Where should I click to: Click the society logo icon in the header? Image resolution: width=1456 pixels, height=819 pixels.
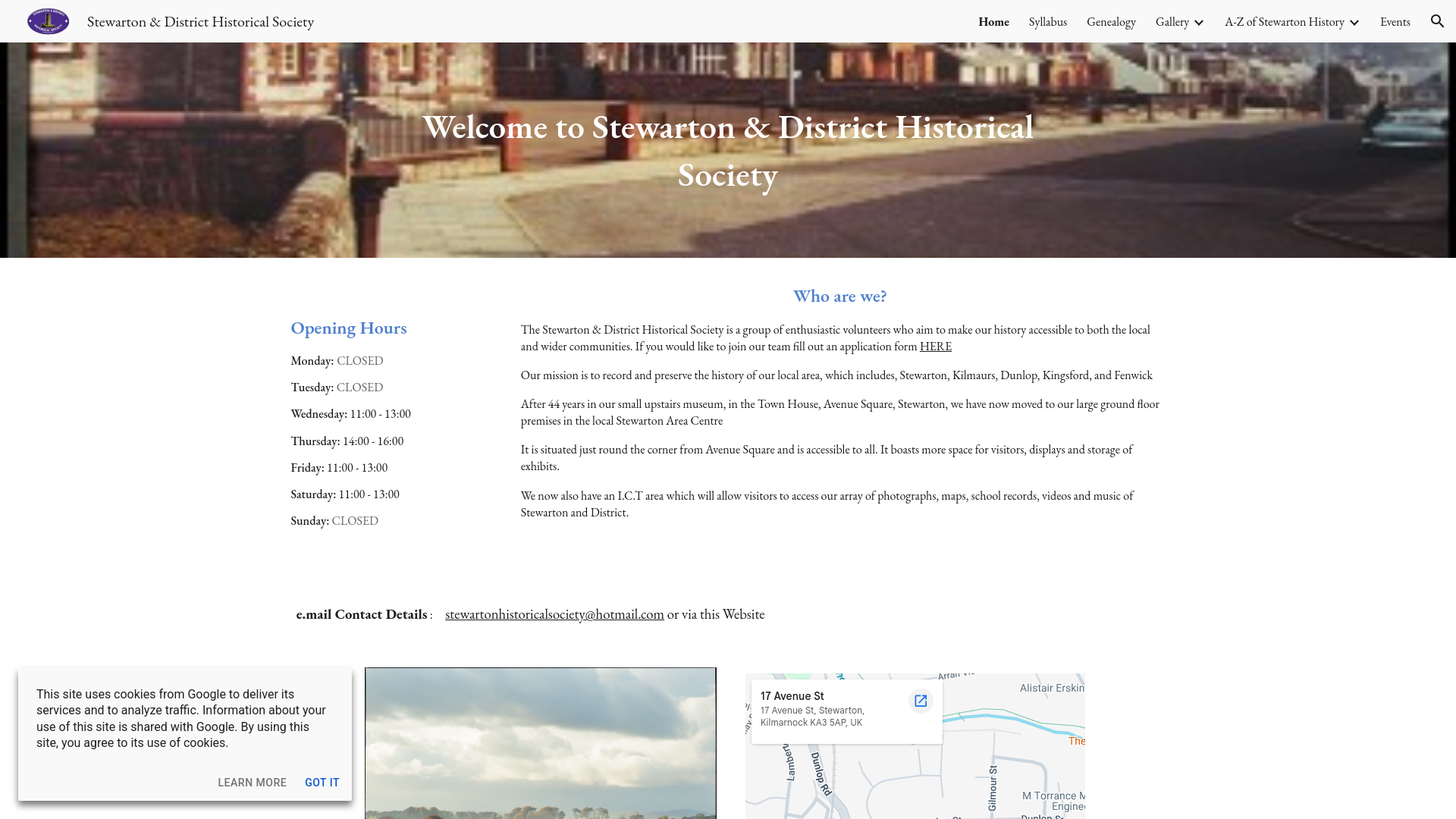point(48,21)
